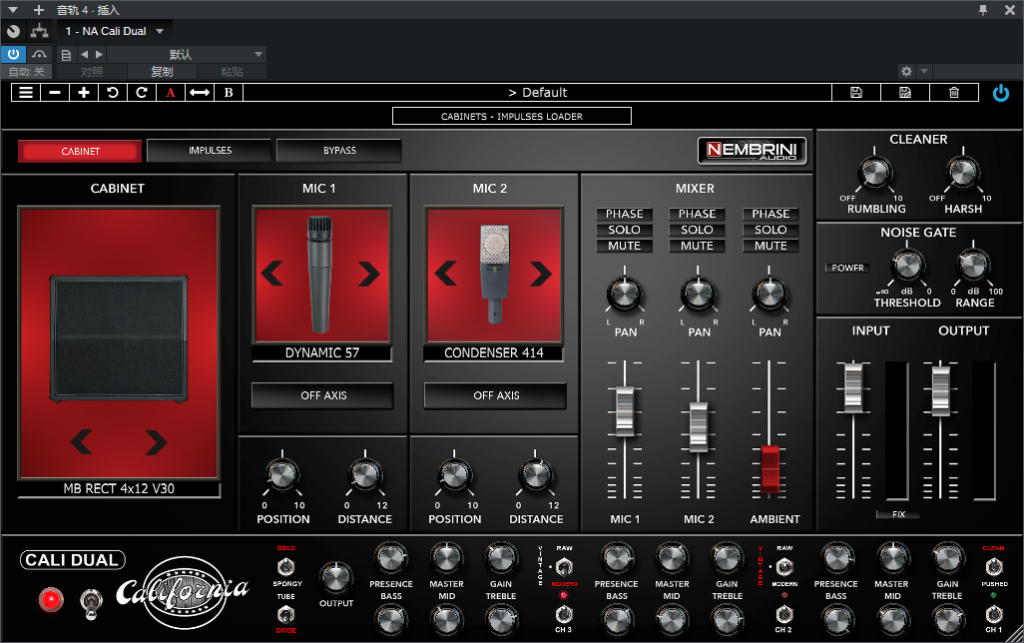Mute the AMBIENT mixer channel
The width and height of the screenshot is (1024, 643).
coord(771,246)
